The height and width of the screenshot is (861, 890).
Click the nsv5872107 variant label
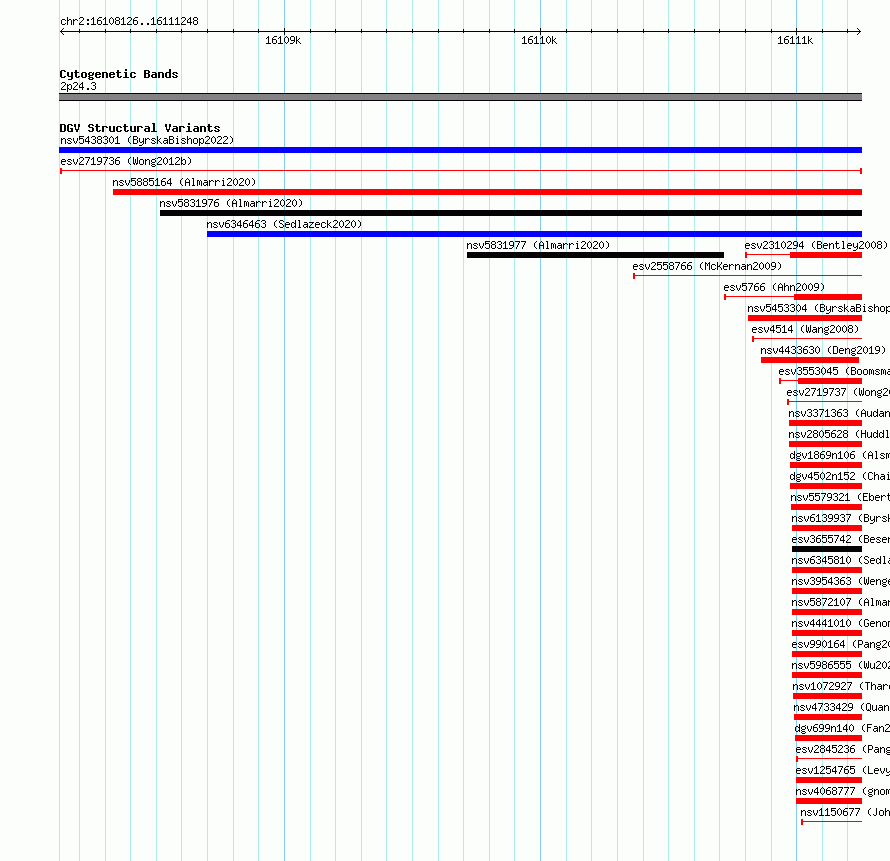[x=841, y=602]
